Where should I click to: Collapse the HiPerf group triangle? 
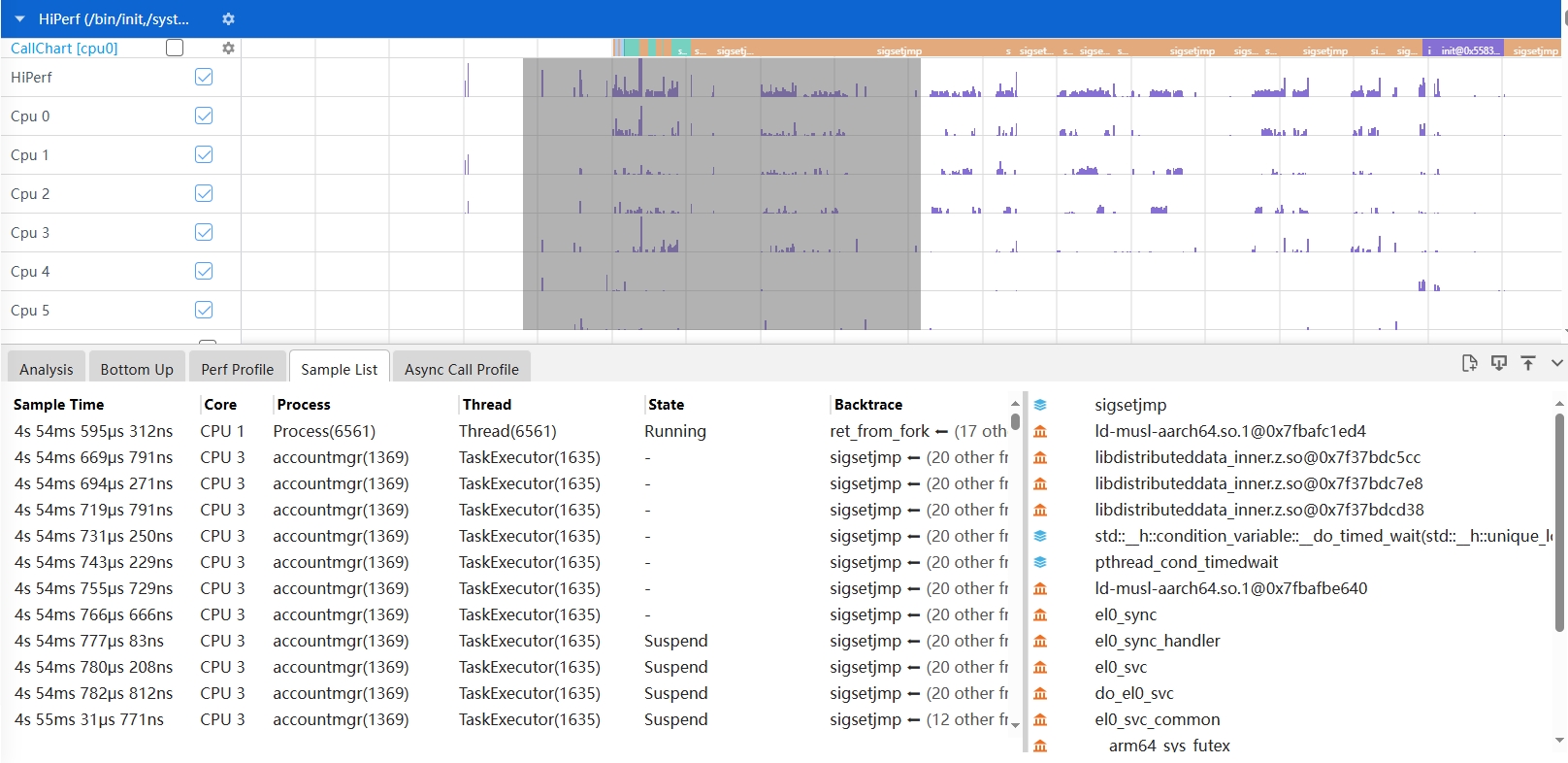point(19,19)
